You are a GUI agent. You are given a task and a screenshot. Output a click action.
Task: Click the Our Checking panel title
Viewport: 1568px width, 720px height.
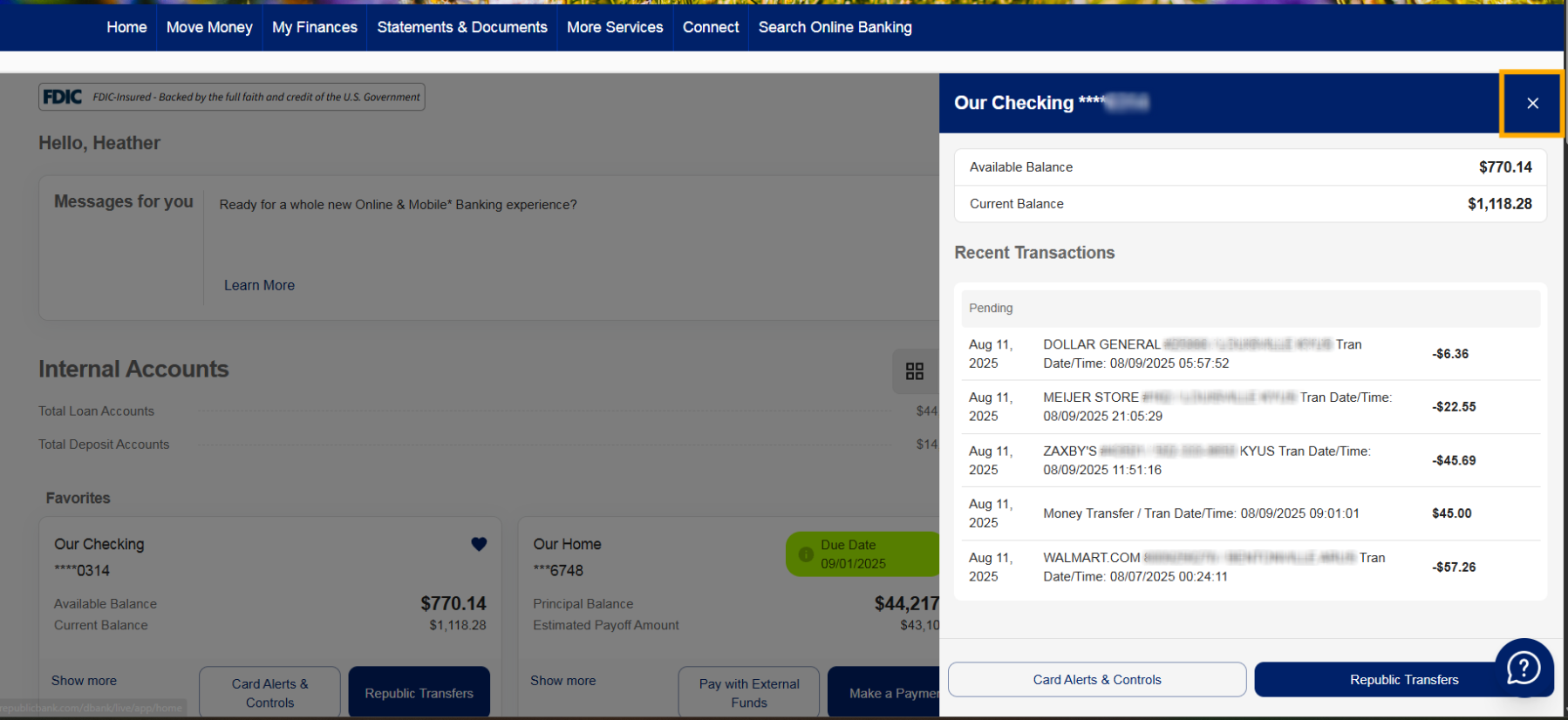tap(1051, 103)
